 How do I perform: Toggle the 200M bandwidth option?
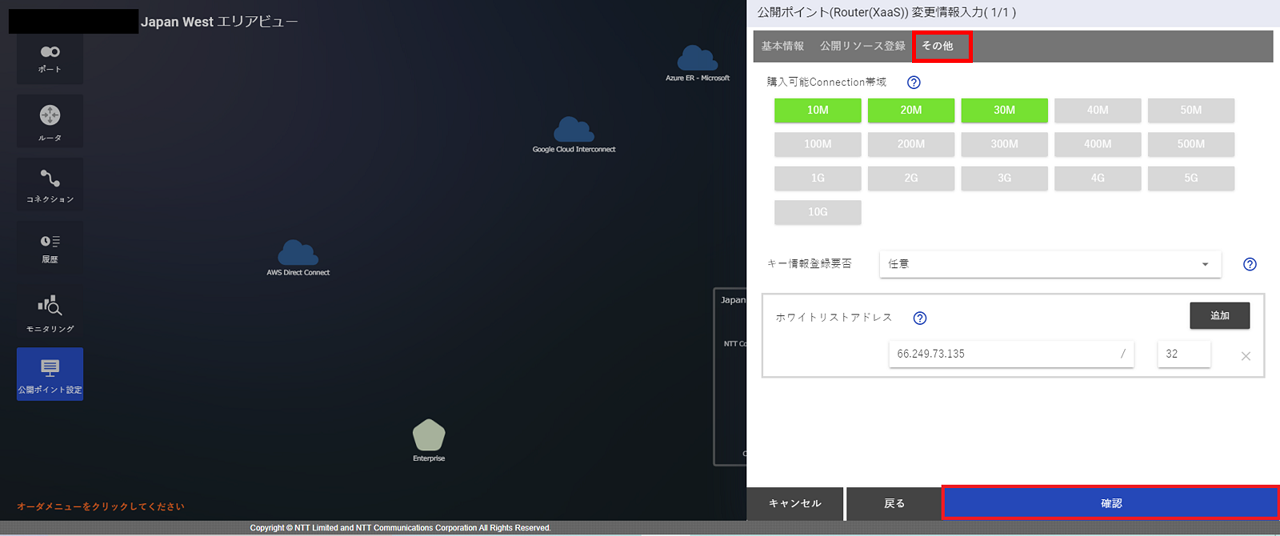point(911,145)
